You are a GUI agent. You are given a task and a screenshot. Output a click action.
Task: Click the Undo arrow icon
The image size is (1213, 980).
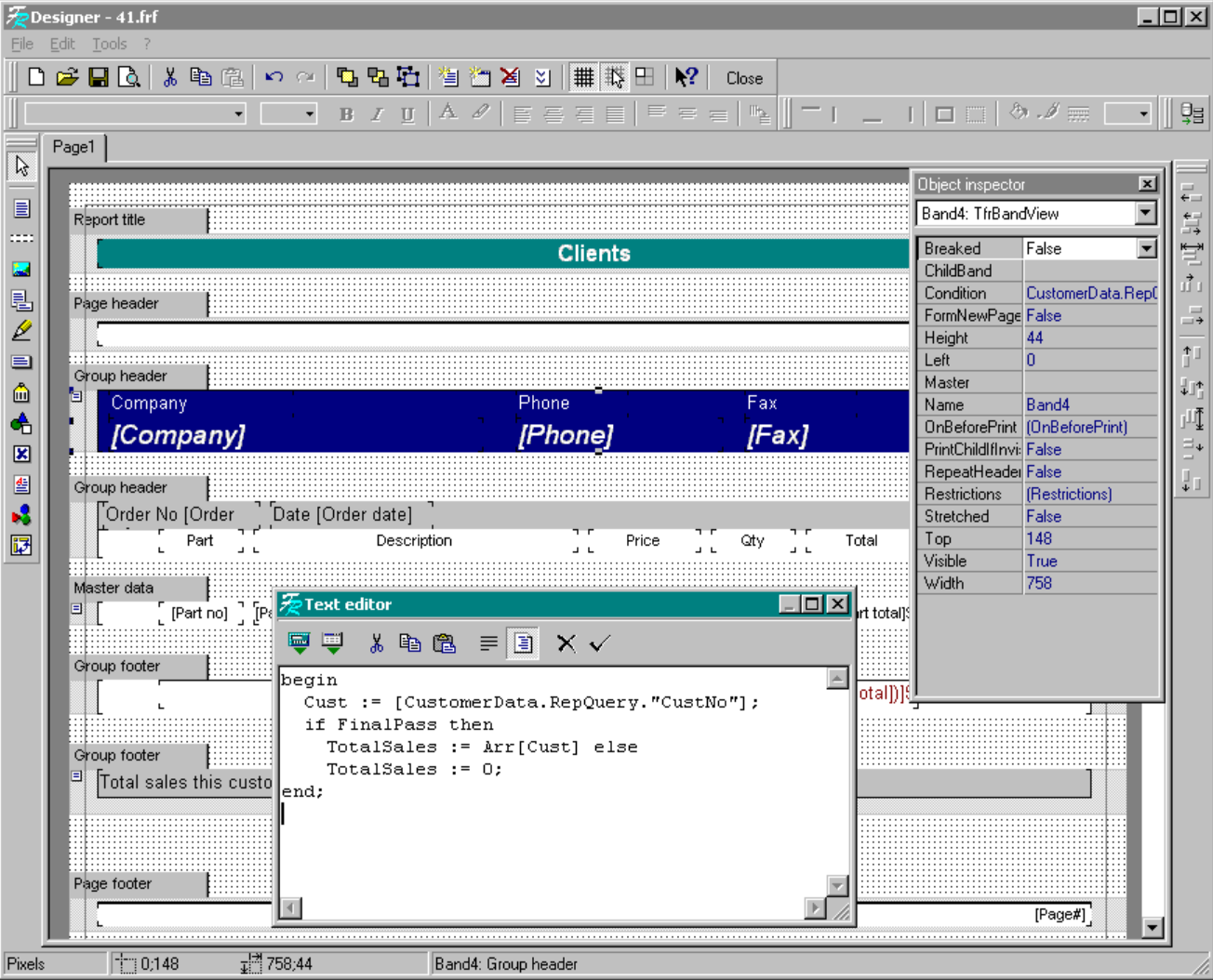pos(273,78)
